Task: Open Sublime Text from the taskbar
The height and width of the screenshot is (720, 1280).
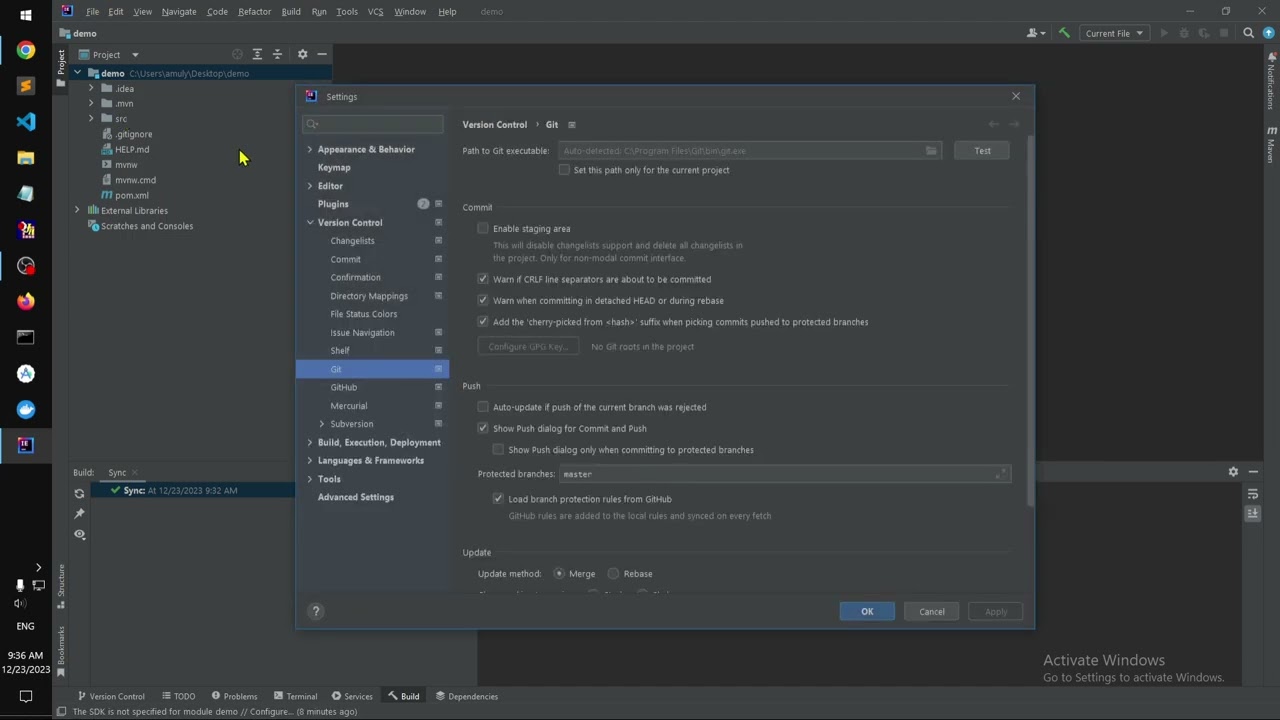Action: point(26,86)
